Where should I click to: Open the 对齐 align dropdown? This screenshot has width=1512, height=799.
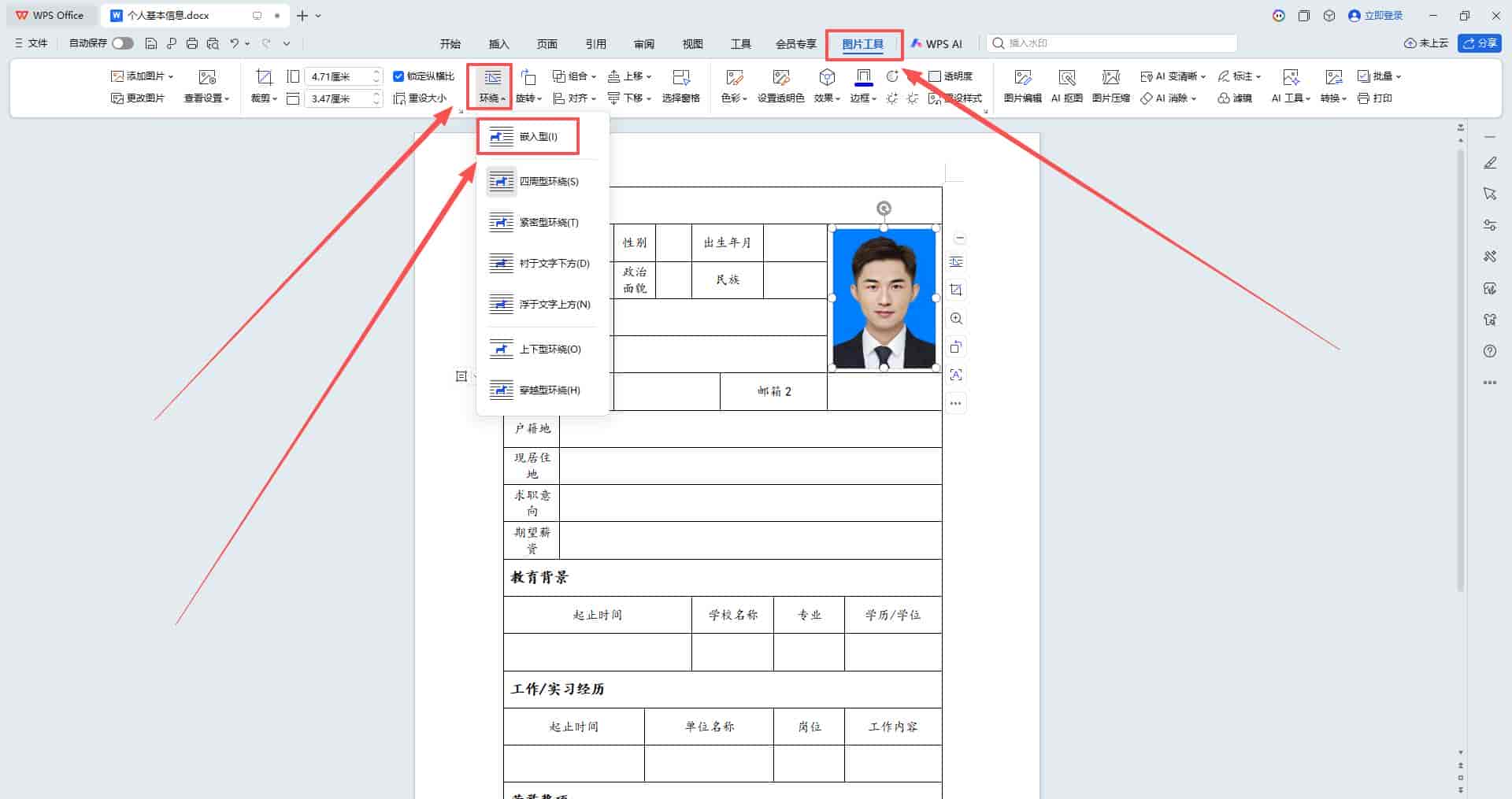coord(574,98)
